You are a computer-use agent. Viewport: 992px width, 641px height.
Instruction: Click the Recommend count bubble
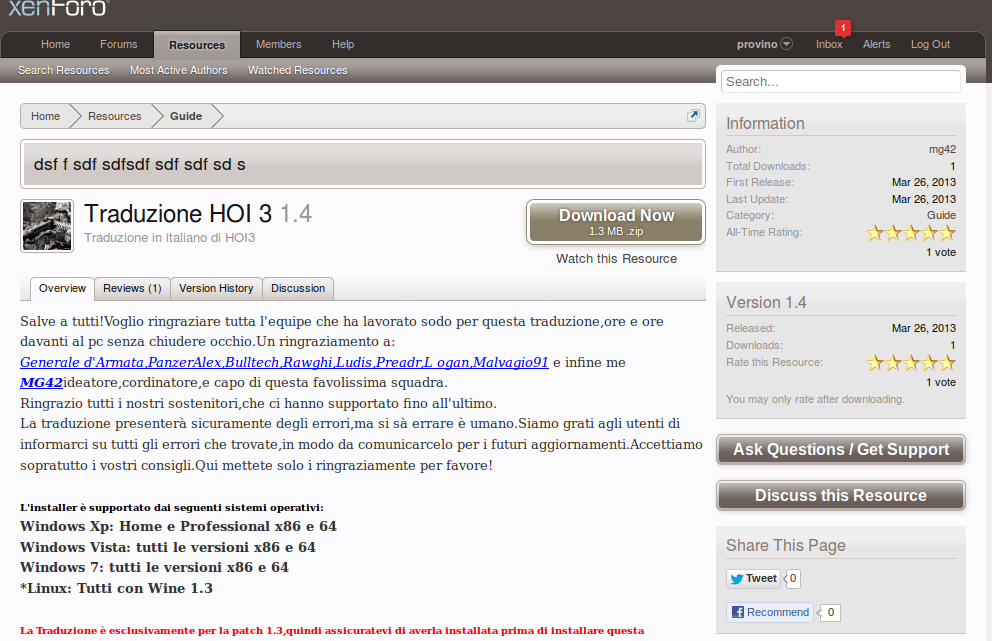[830, 613]
